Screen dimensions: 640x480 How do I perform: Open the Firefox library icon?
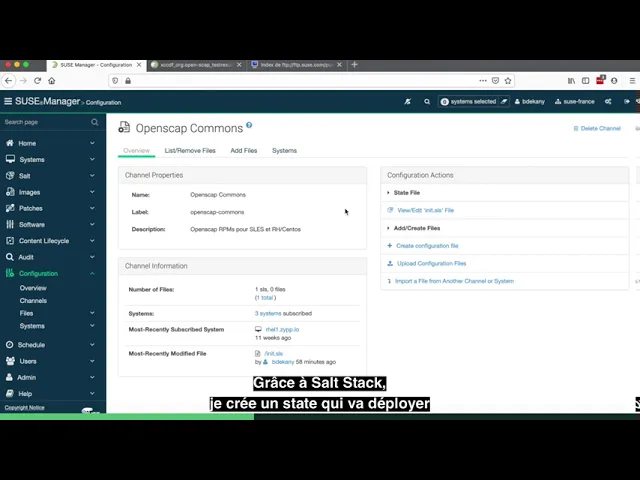pyautogui.click(x=571, y=81)
